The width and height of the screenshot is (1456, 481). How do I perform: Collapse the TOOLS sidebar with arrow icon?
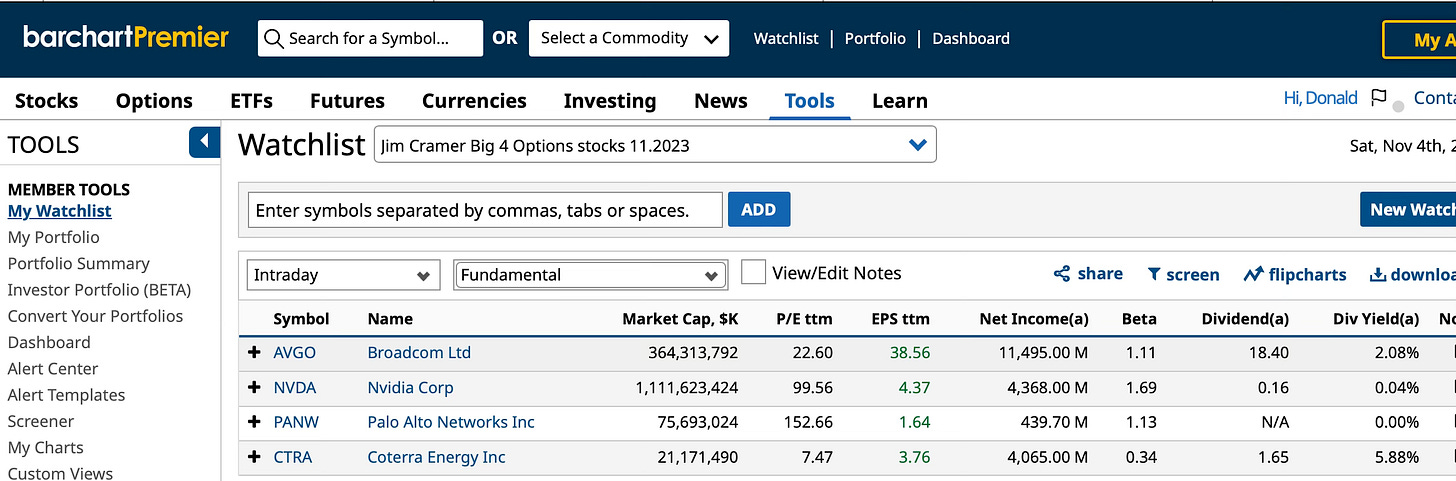coord(204,142)
